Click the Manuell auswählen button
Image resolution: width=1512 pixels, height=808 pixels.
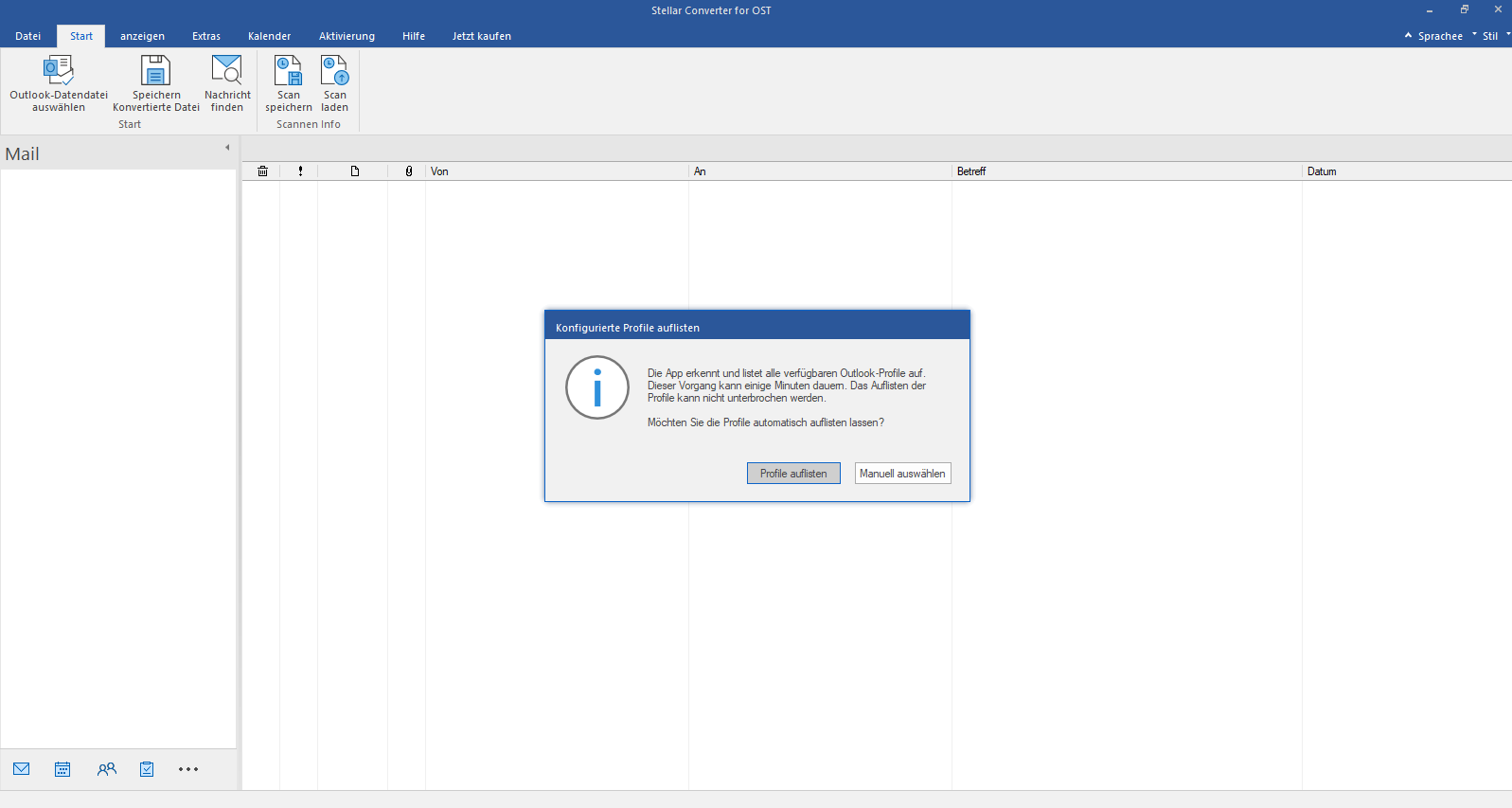pyautogui.click(x=902, y=474)
